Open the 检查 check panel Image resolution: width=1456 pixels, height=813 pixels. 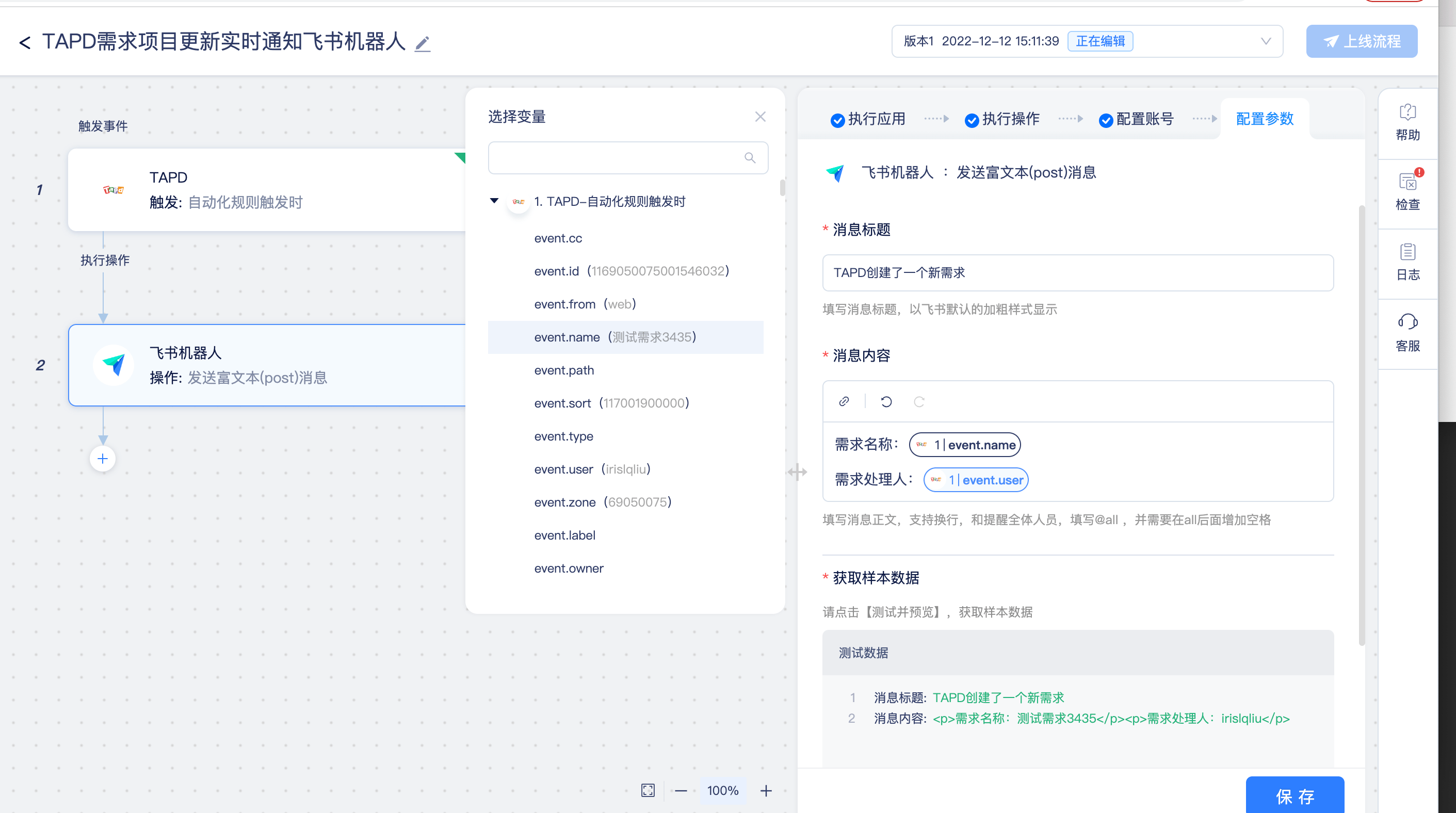tap(1408, 192)
